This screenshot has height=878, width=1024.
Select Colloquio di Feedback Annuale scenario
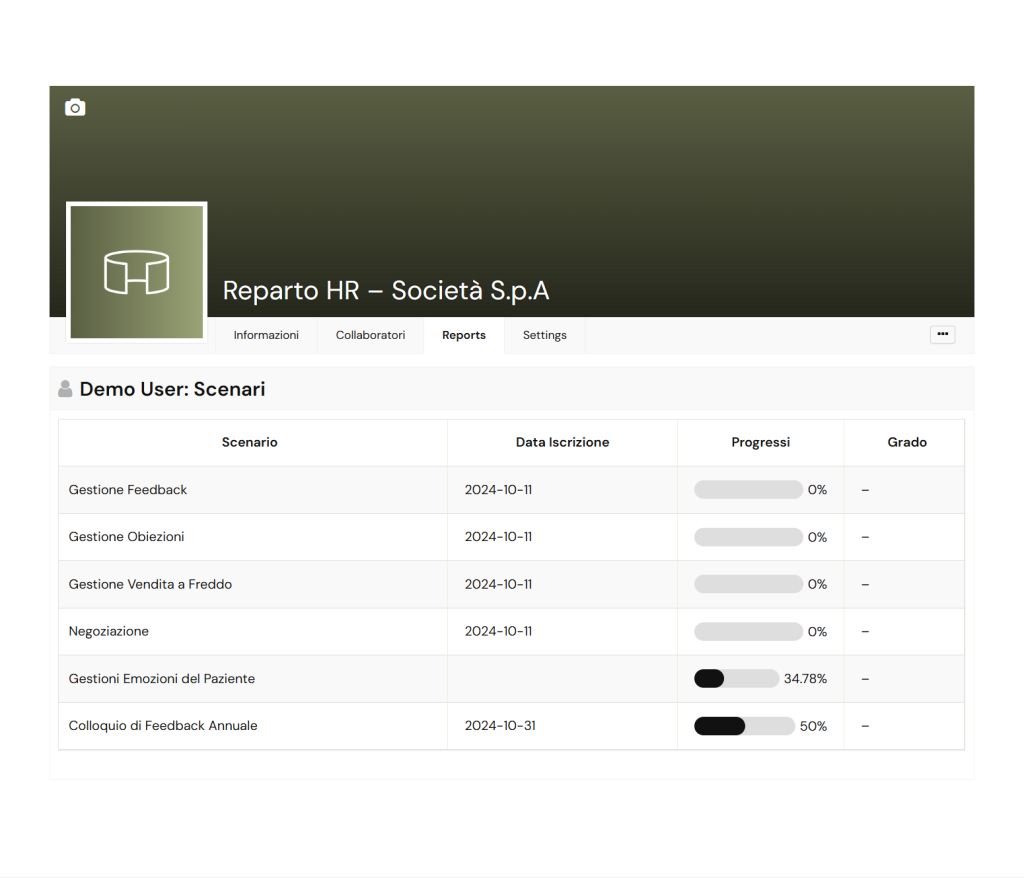pyautogui.click(x=163, y=726)
